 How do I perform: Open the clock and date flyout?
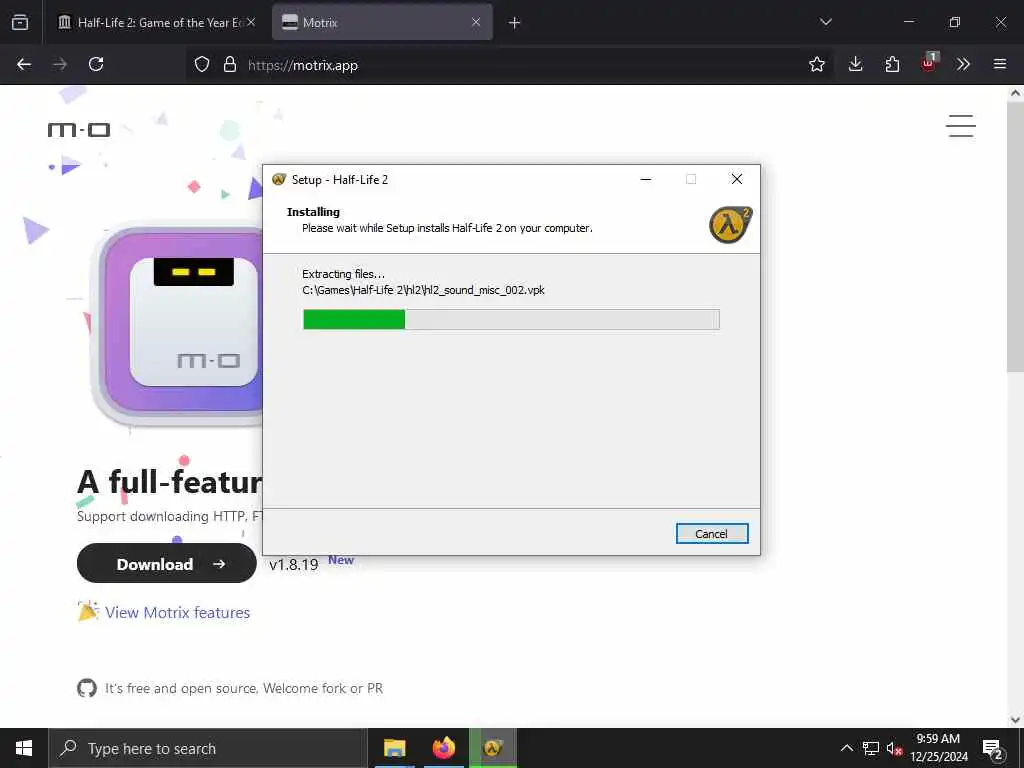pos(938,748)
